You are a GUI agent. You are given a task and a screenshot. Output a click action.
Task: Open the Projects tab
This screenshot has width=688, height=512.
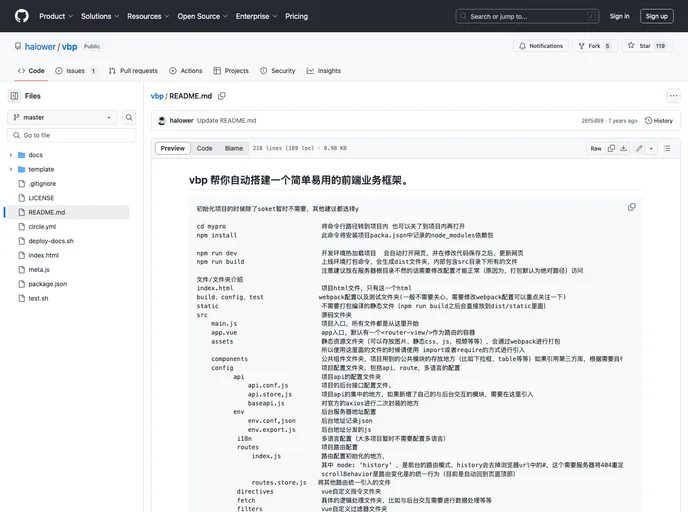[231, 71]
